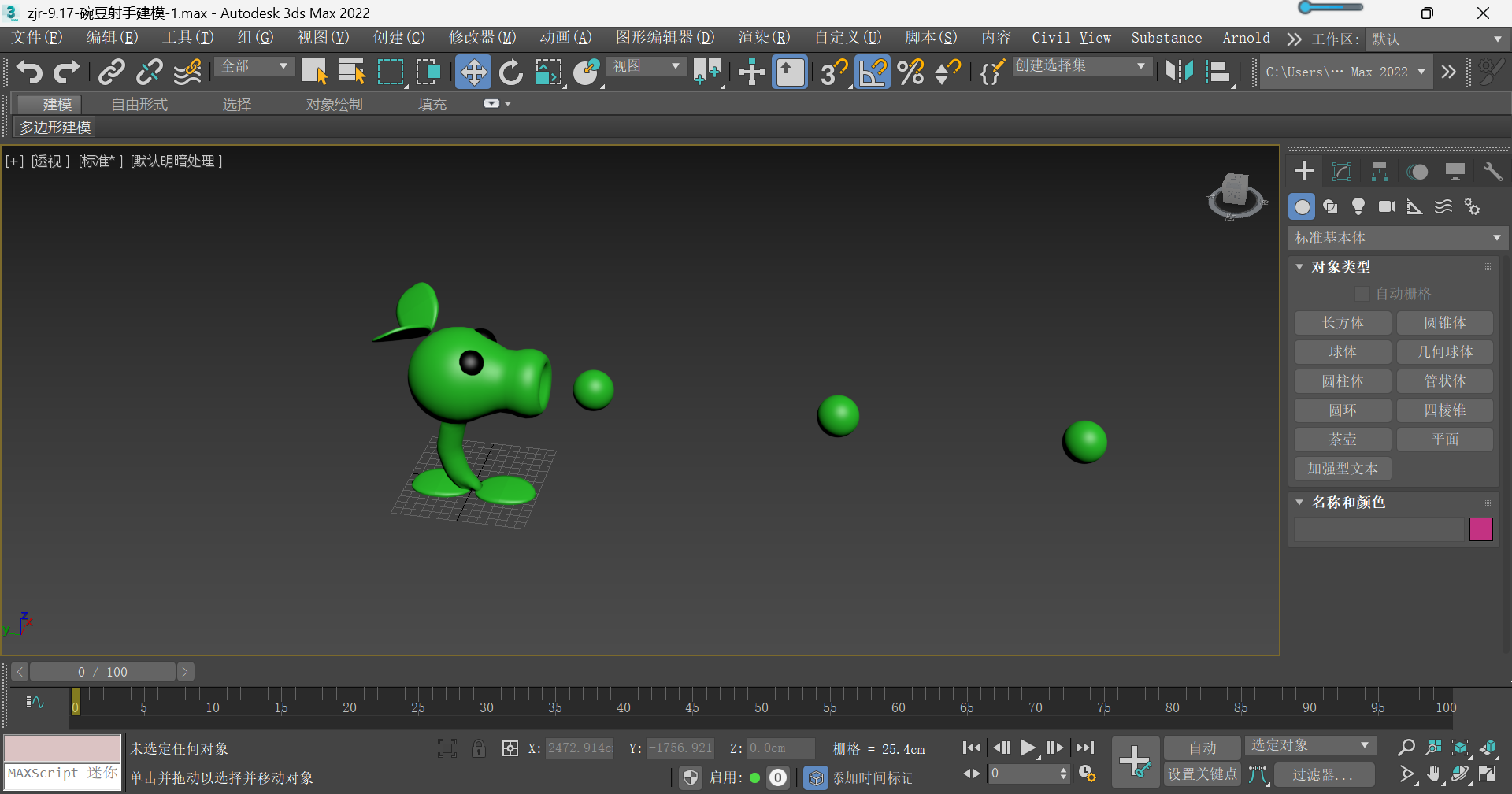Toggle Angle Snap in toolbar
This screenshot has height=794, width=1512.
pyautogui.click(x=873, y=72)
